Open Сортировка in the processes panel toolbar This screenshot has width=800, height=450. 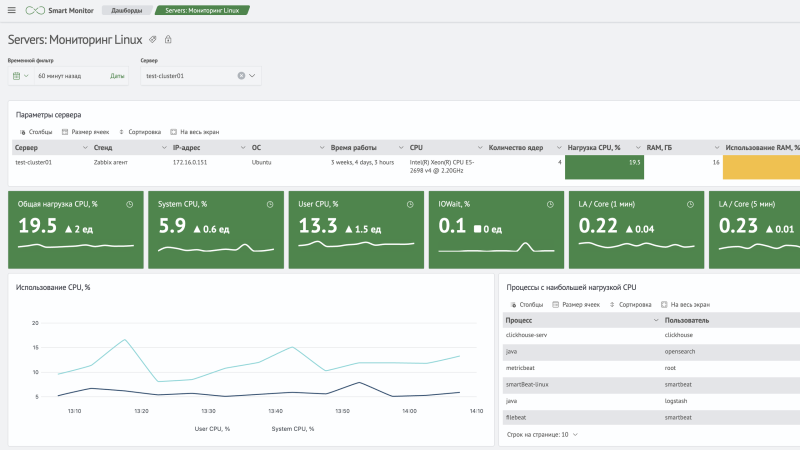point(631,305)
